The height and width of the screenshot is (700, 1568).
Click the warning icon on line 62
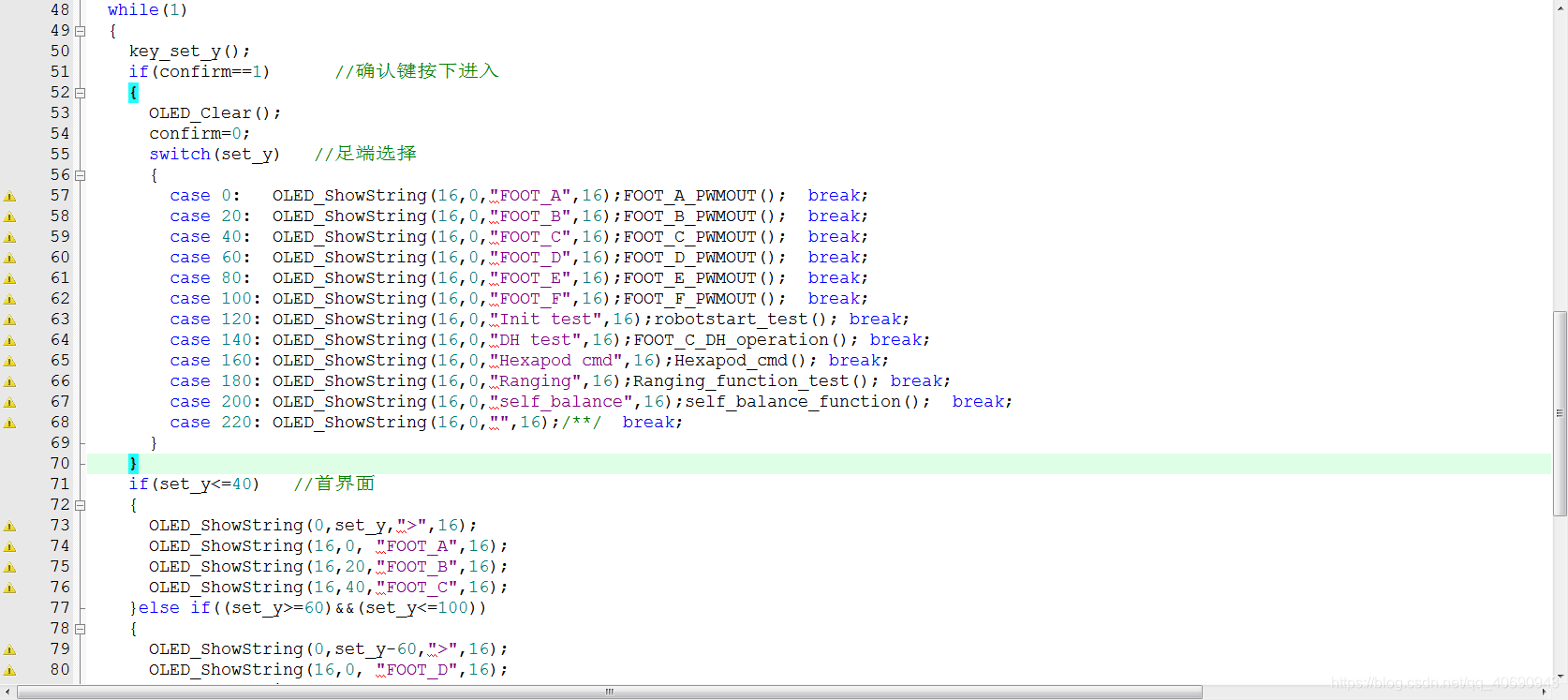point(9,299)
